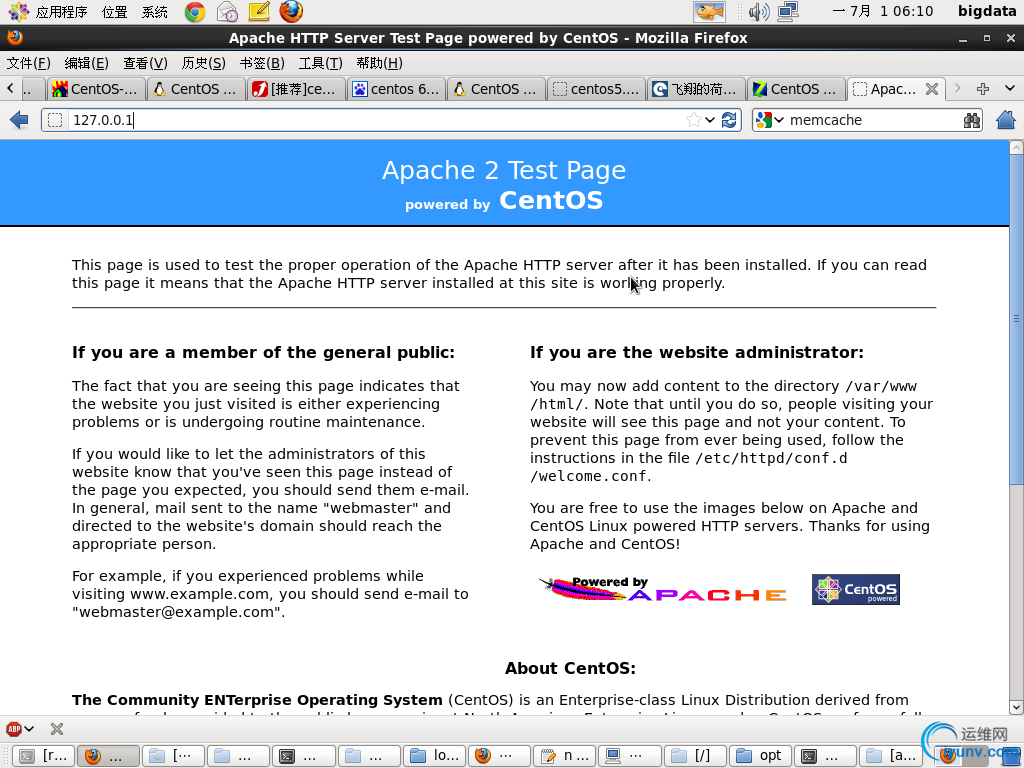Open the address bar history dropdown arrow
This screenshot has height=768, width=1024.
point(710,120)
